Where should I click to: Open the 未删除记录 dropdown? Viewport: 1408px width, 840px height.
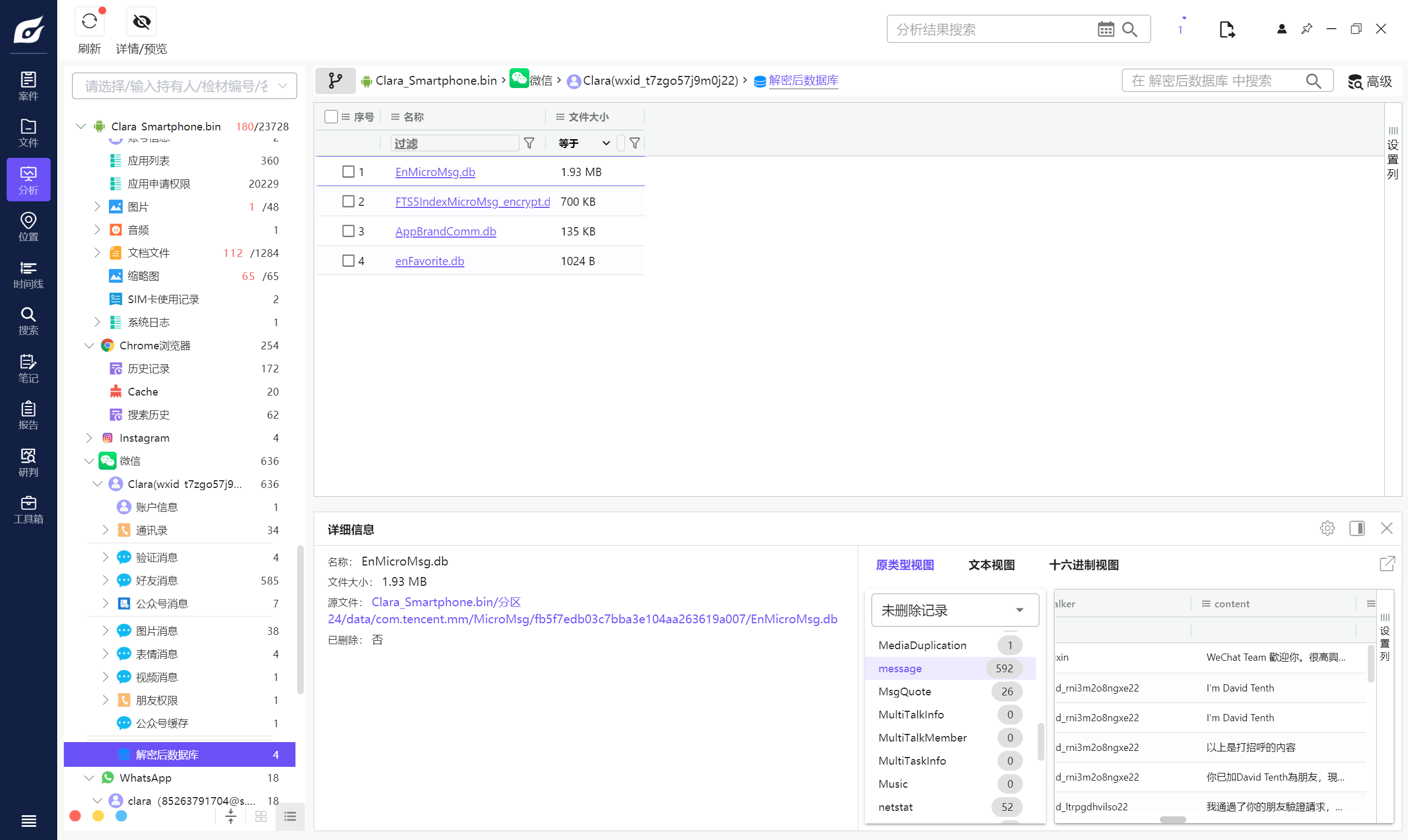pyautogui.click(x=955, y=610)
